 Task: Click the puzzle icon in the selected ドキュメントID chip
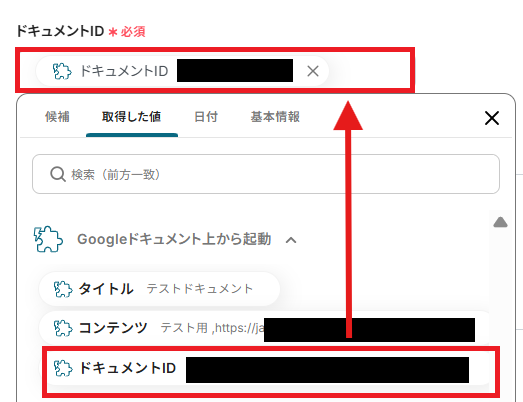[x=62, y=71]
